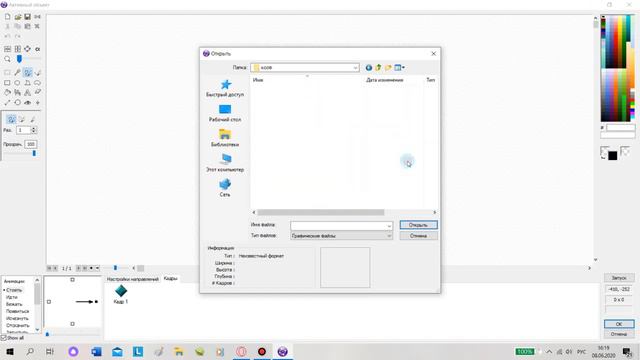Click the Save floppy disk icon
Image resolution: width=640 pixels, height=360 pixels.
[x=27, y=17]
